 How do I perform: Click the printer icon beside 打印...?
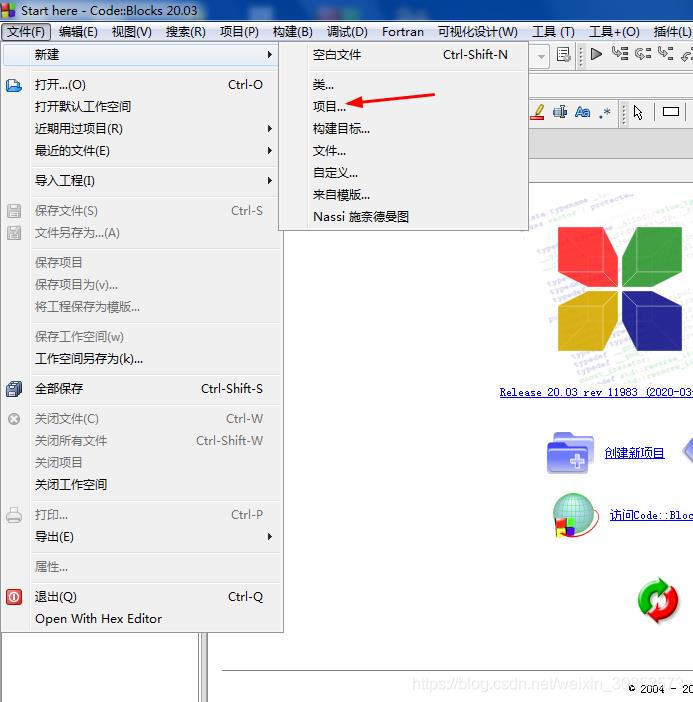coord(14,515)
